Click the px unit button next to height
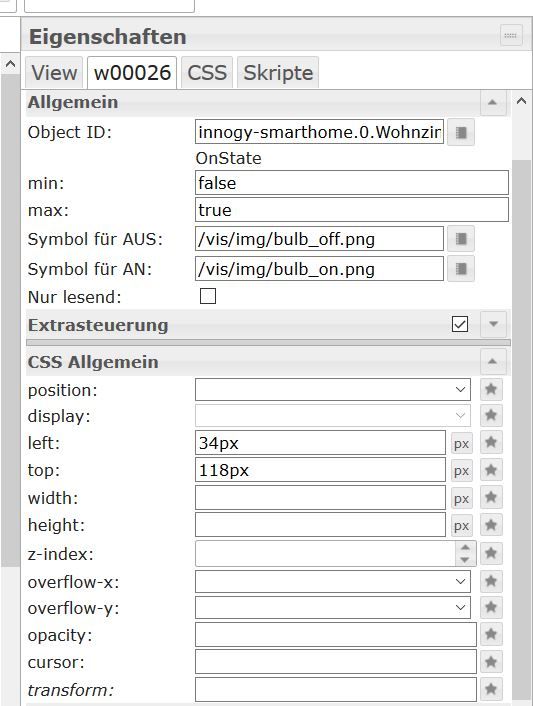The image size is (533, 706). [x=461, y=526]
